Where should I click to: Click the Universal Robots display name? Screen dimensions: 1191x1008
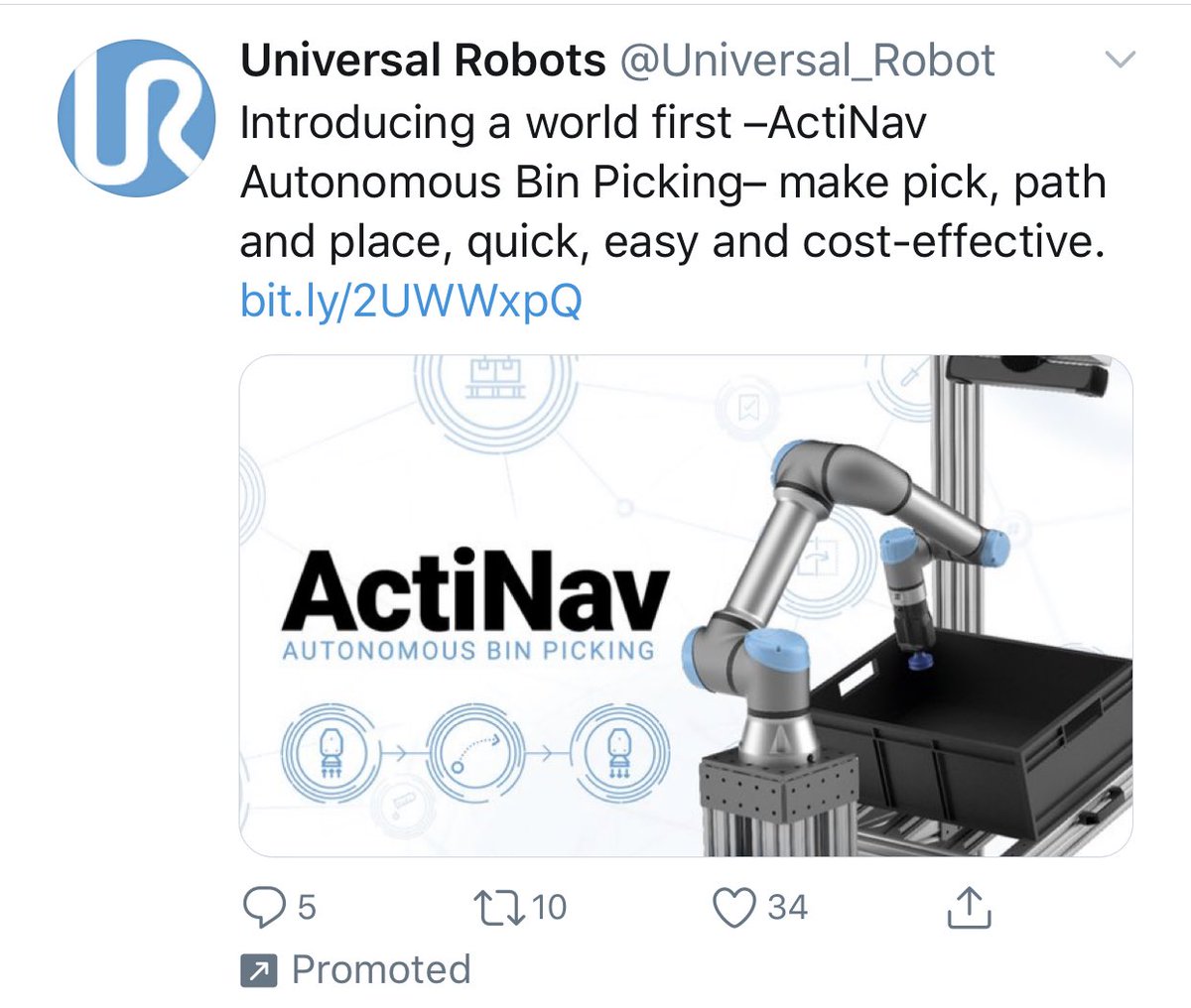click(423, 62)
